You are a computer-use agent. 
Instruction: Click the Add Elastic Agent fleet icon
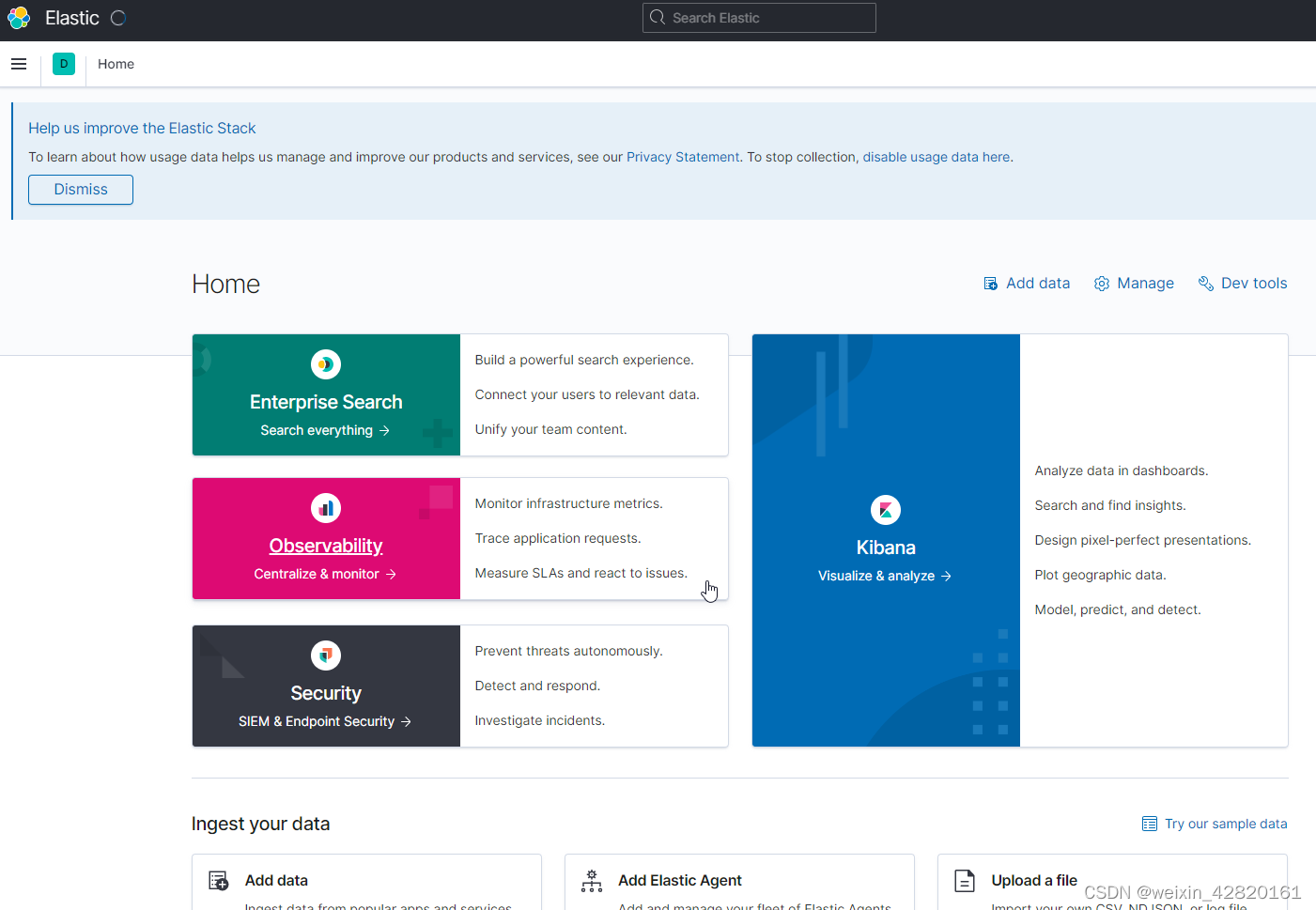[x=591, y=881]
